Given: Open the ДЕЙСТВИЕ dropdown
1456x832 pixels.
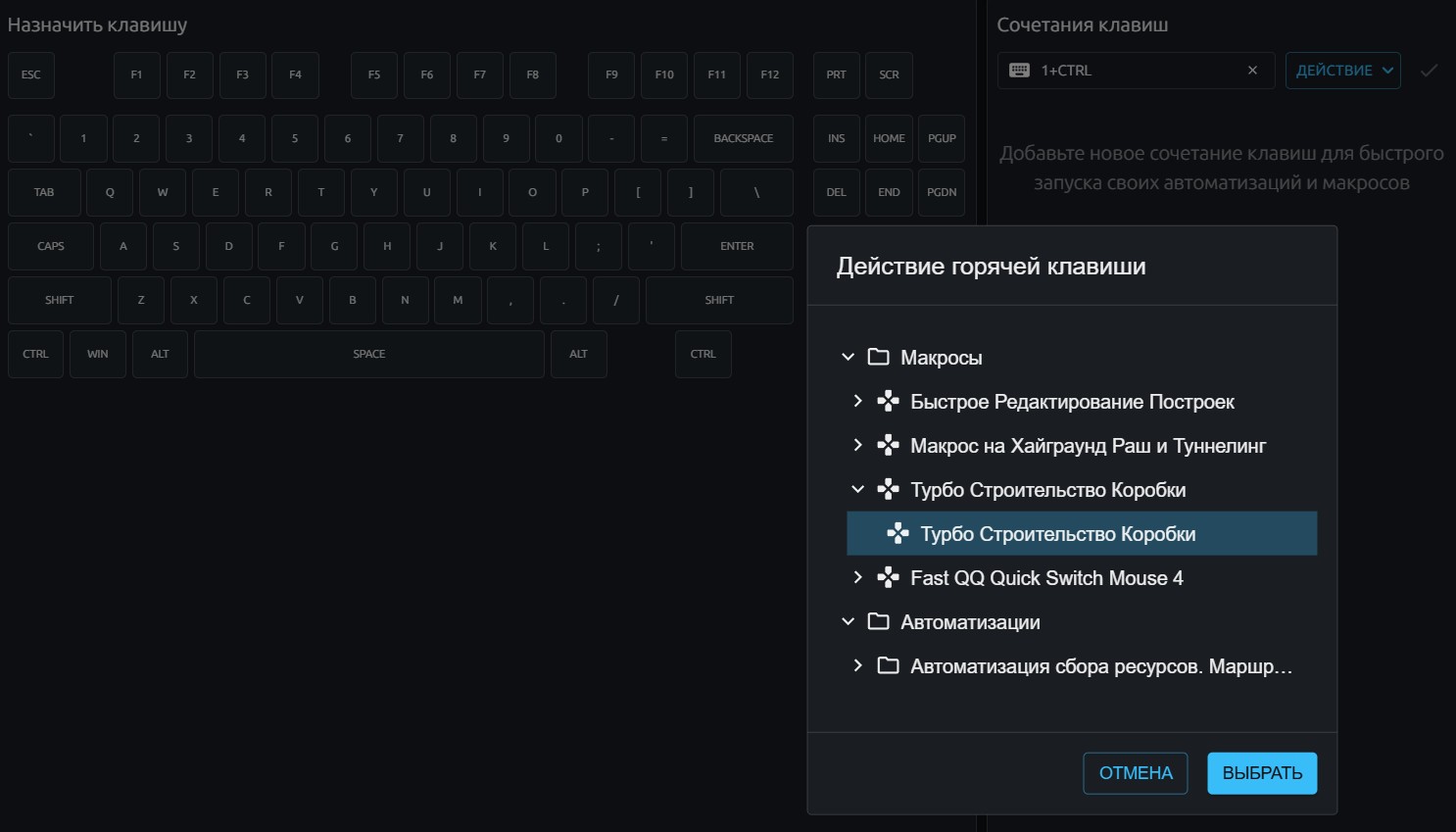Looking at the screenshot, I should [x=1343, y=71].
